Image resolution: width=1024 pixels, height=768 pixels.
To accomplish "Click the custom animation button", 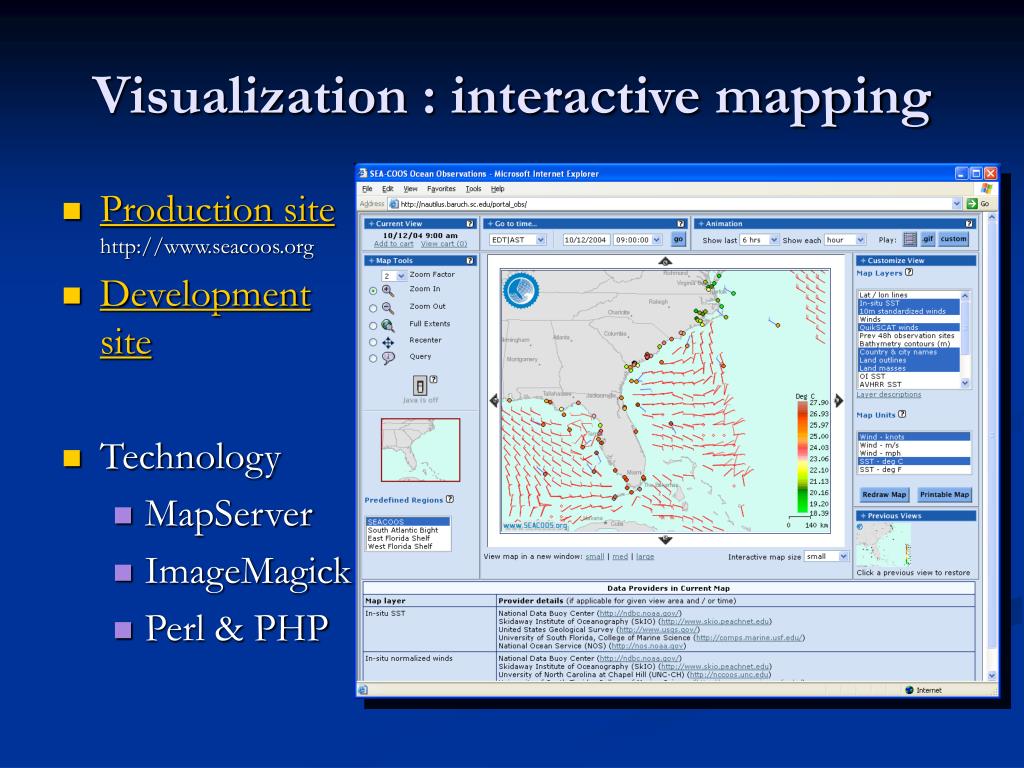I will point(953,240).
